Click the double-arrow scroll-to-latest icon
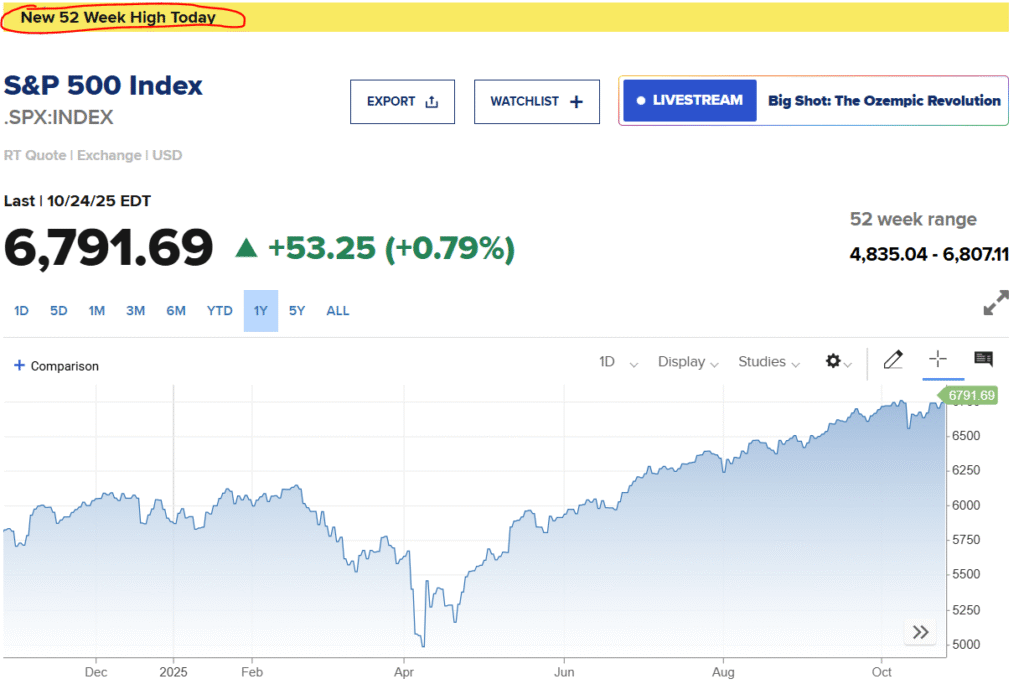This screenshot has width=1024, height=684. [921, 632]
